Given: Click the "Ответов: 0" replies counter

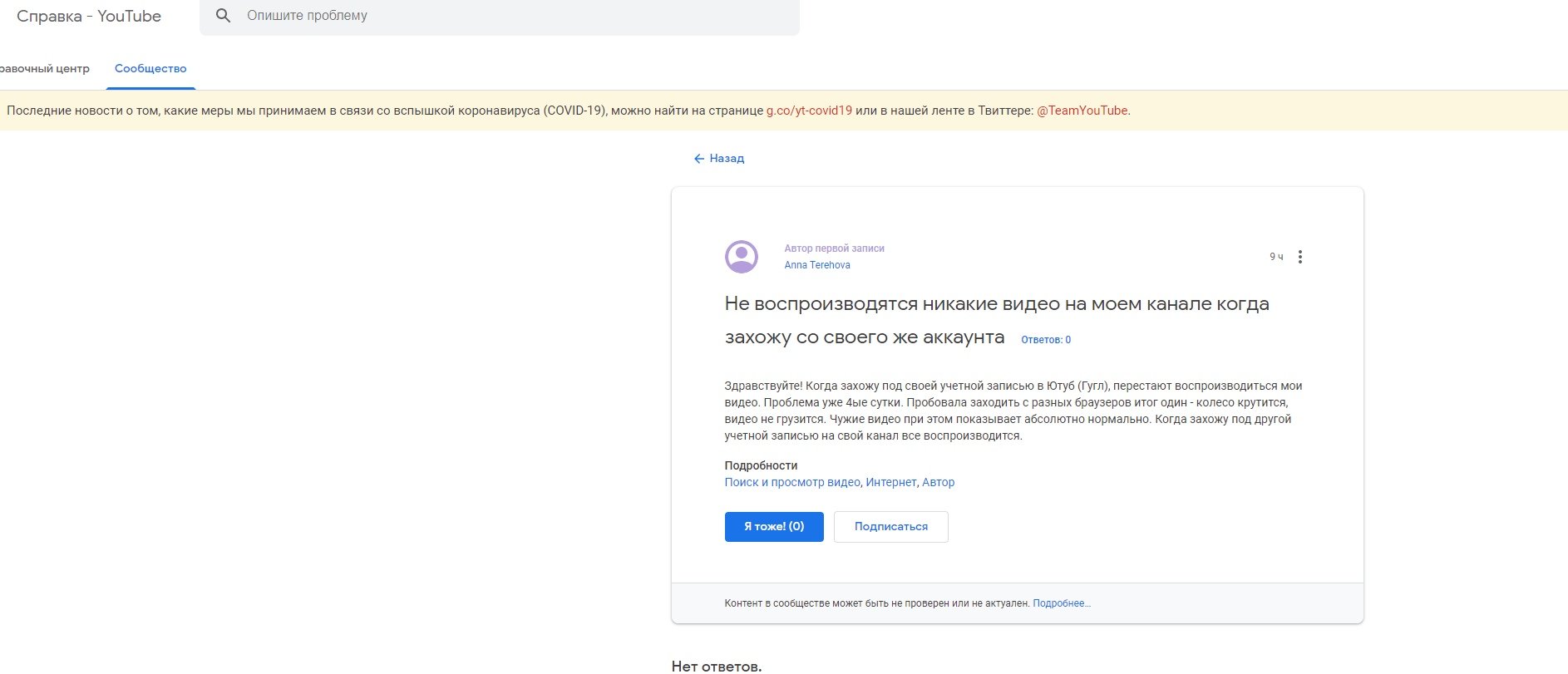Looking at the screenshot, I should [x=1046, y=340].
